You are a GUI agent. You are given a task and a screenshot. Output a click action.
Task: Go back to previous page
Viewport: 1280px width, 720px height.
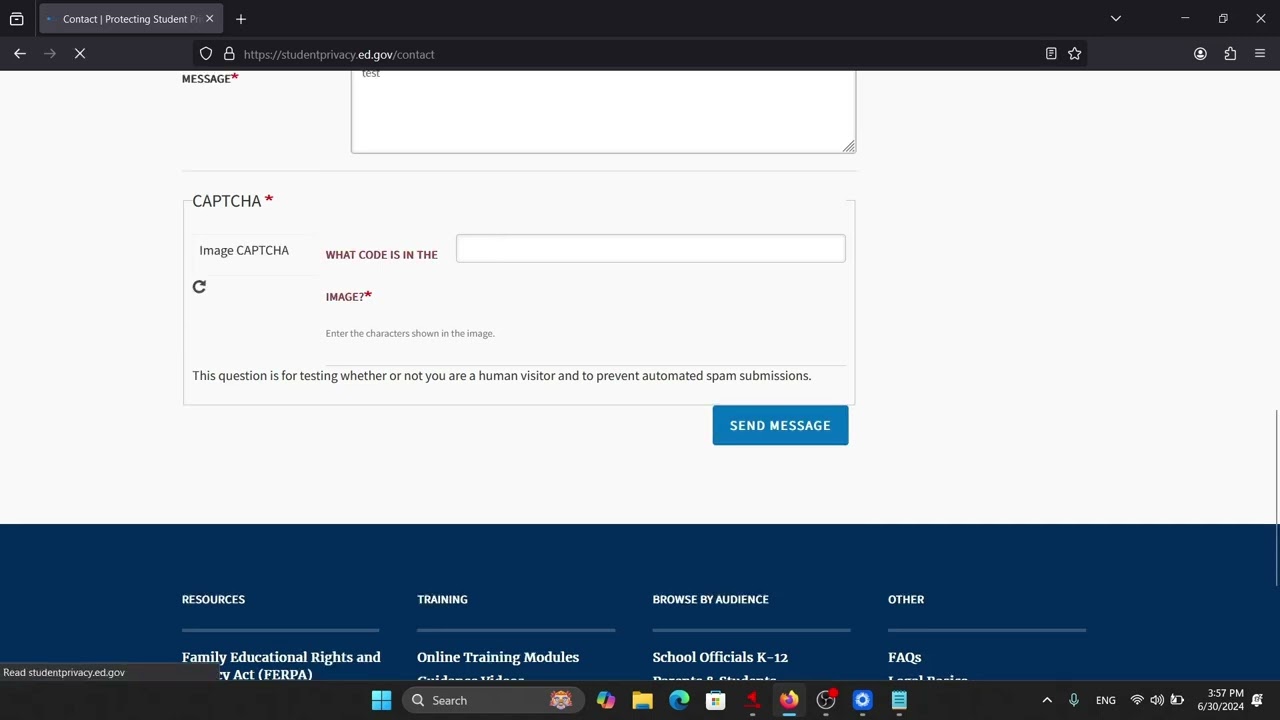pos(20,54)
